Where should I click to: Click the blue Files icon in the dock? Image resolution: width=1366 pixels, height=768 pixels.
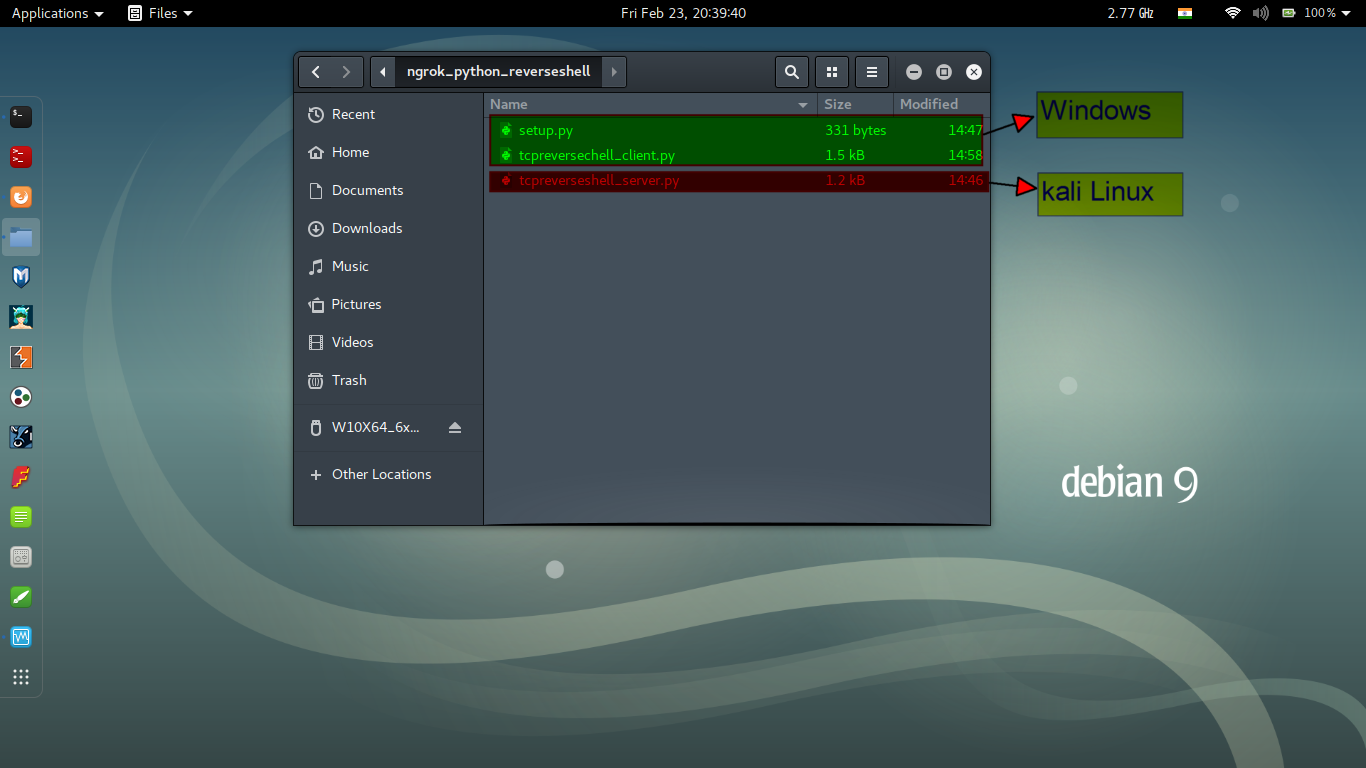click(x=21, y=237)
